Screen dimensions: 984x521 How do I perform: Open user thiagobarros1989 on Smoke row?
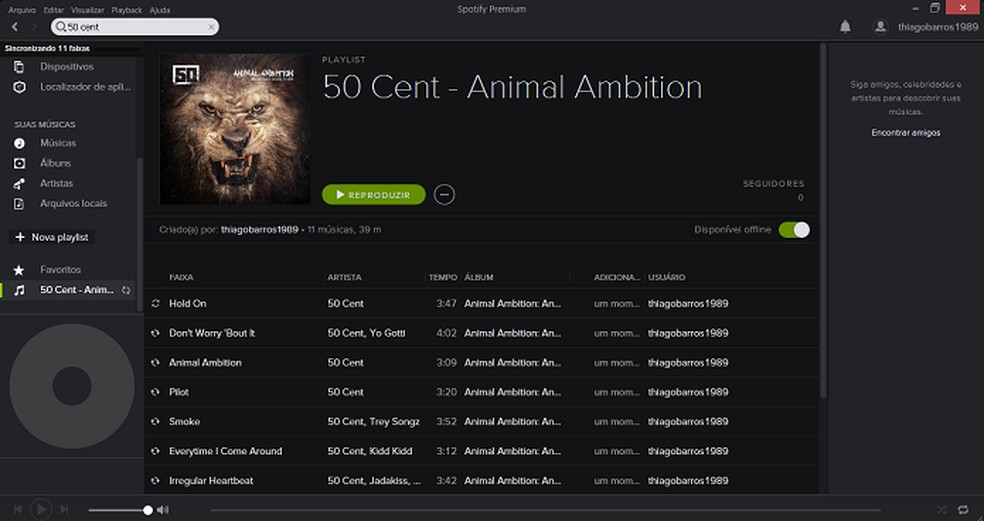[688, 421]
